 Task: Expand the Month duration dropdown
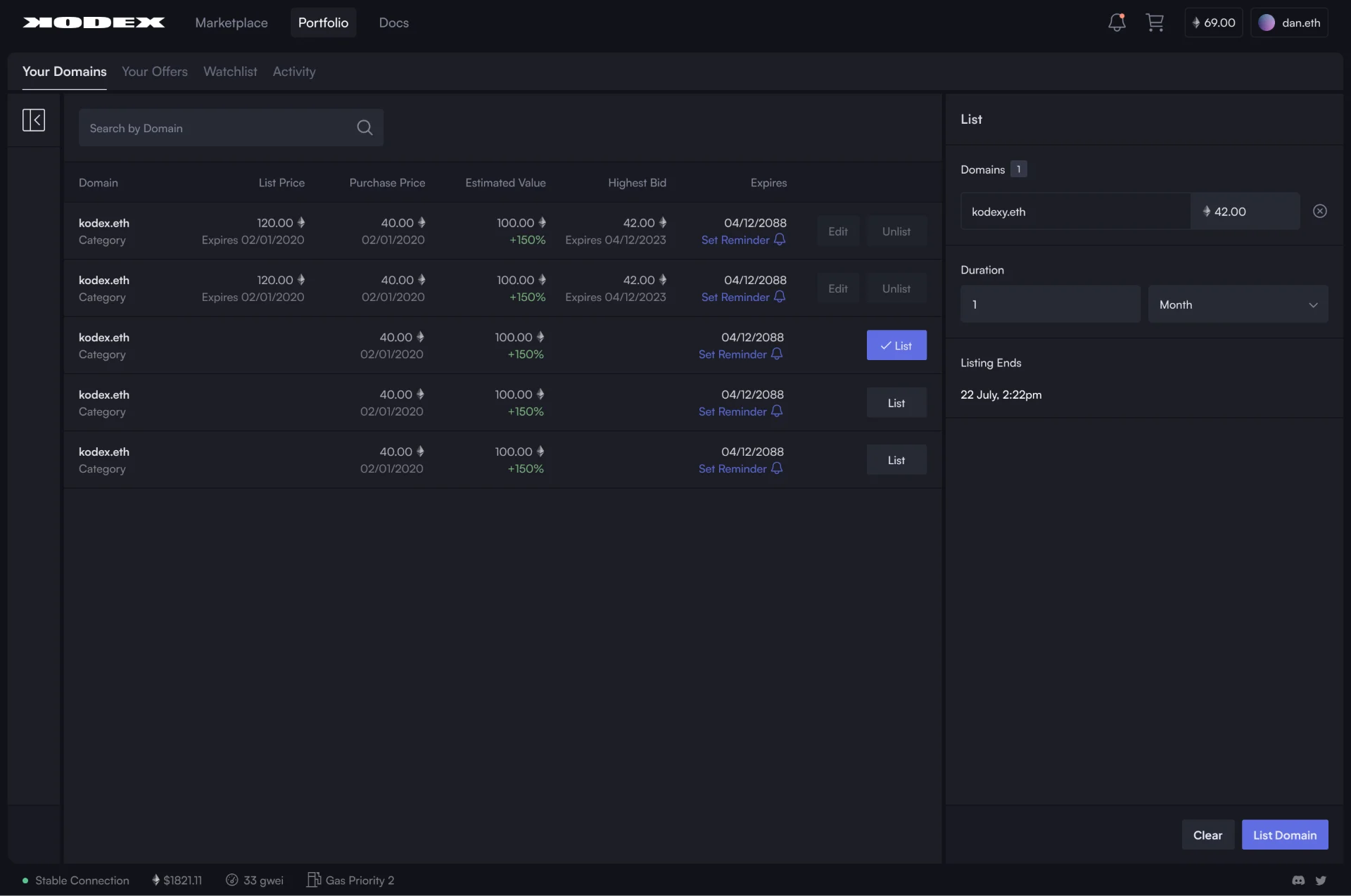tap(1238, 305)
